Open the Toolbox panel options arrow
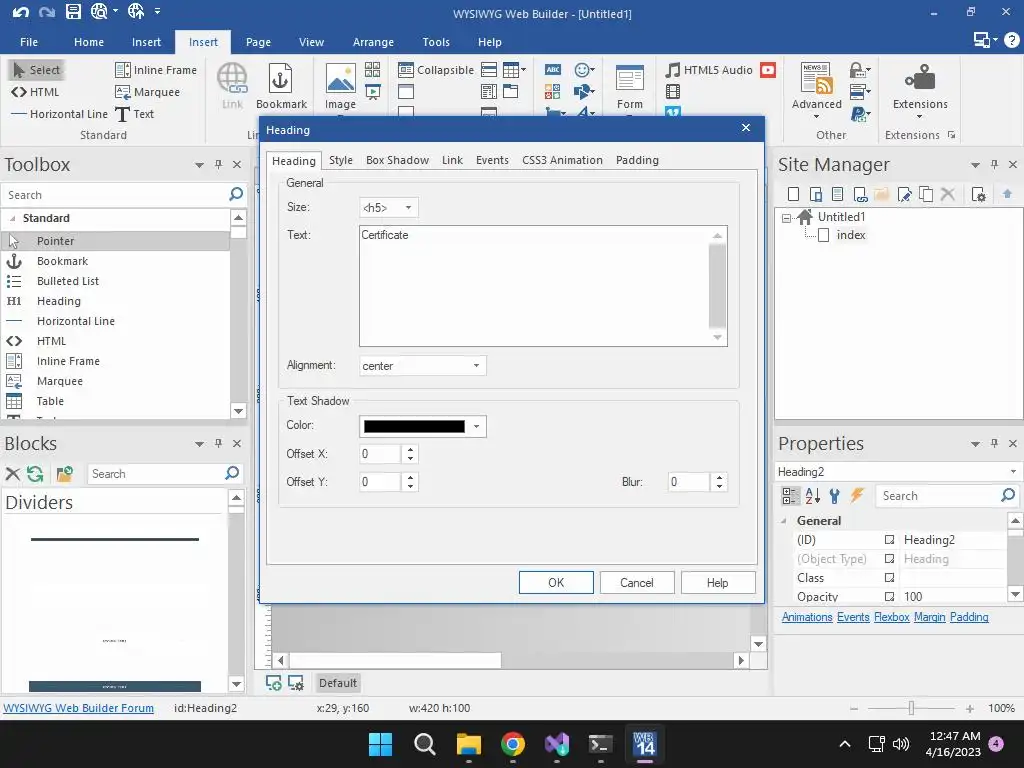The height and width of the screenshot is (768, 1024). point(199,165)
